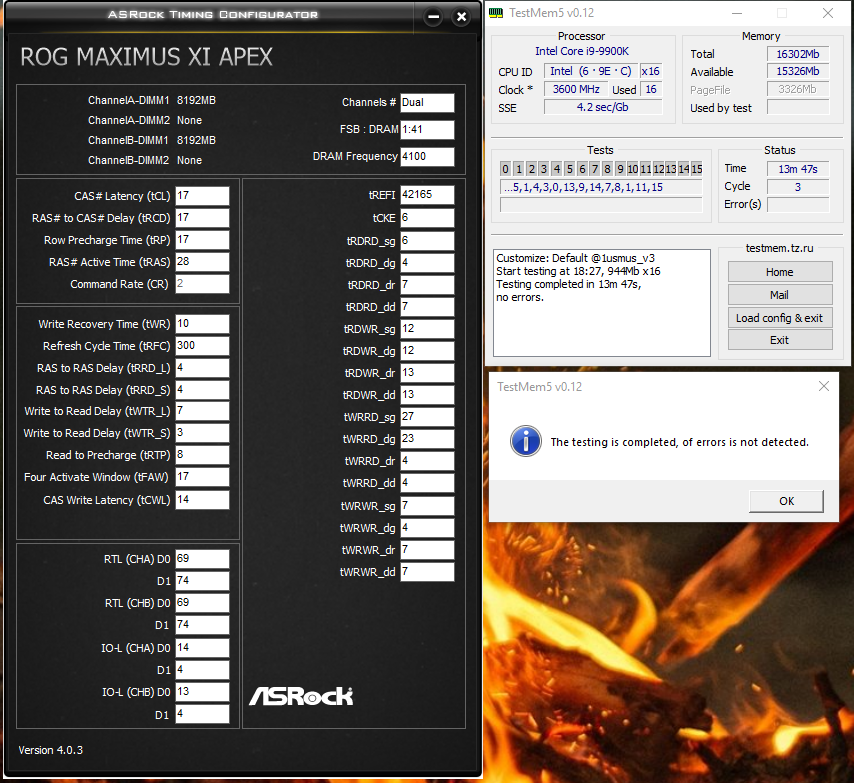This screenshot has height=783, width=854.
Task: Click the Clock value 3600 MHz
Action: pos(576,89)
